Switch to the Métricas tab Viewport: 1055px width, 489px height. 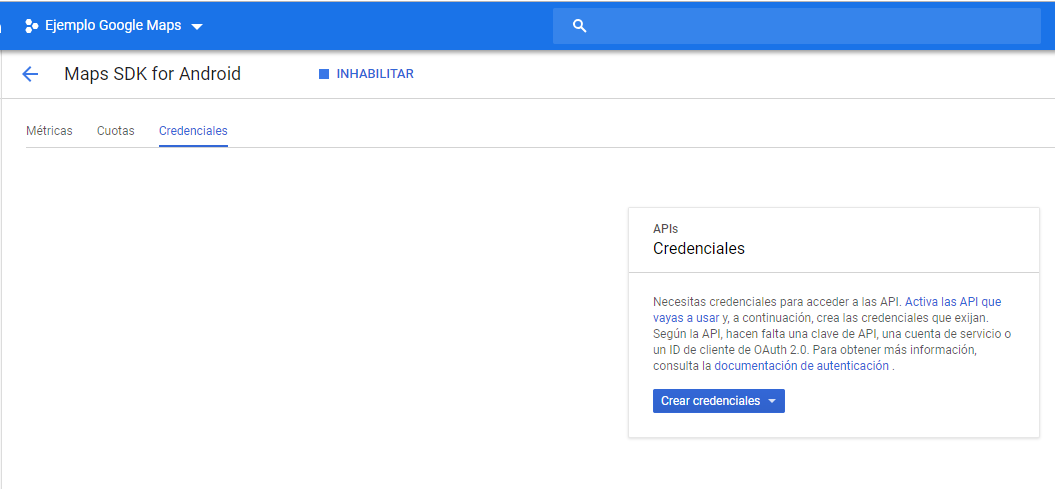pyautogui.click(x=49, y=131)
